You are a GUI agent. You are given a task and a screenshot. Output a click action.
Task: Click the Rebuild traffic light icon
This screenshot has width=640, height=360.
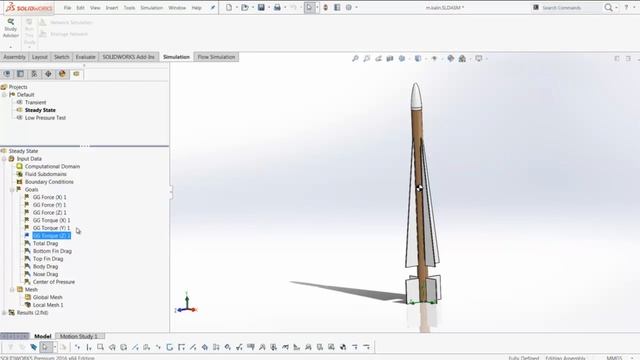coord(325,7)
